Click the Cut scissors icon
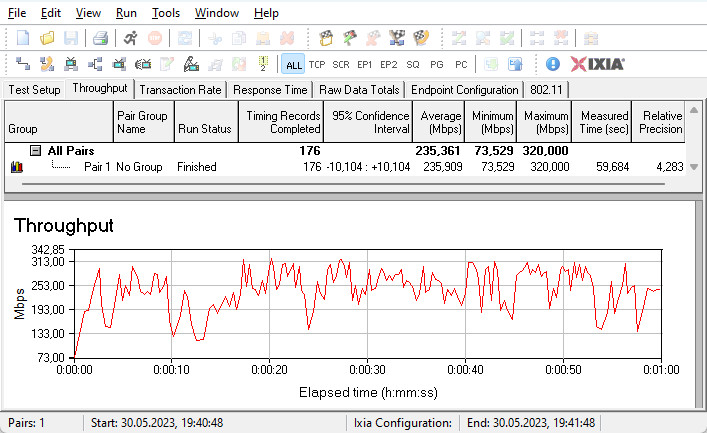 (x=215, y=38)
